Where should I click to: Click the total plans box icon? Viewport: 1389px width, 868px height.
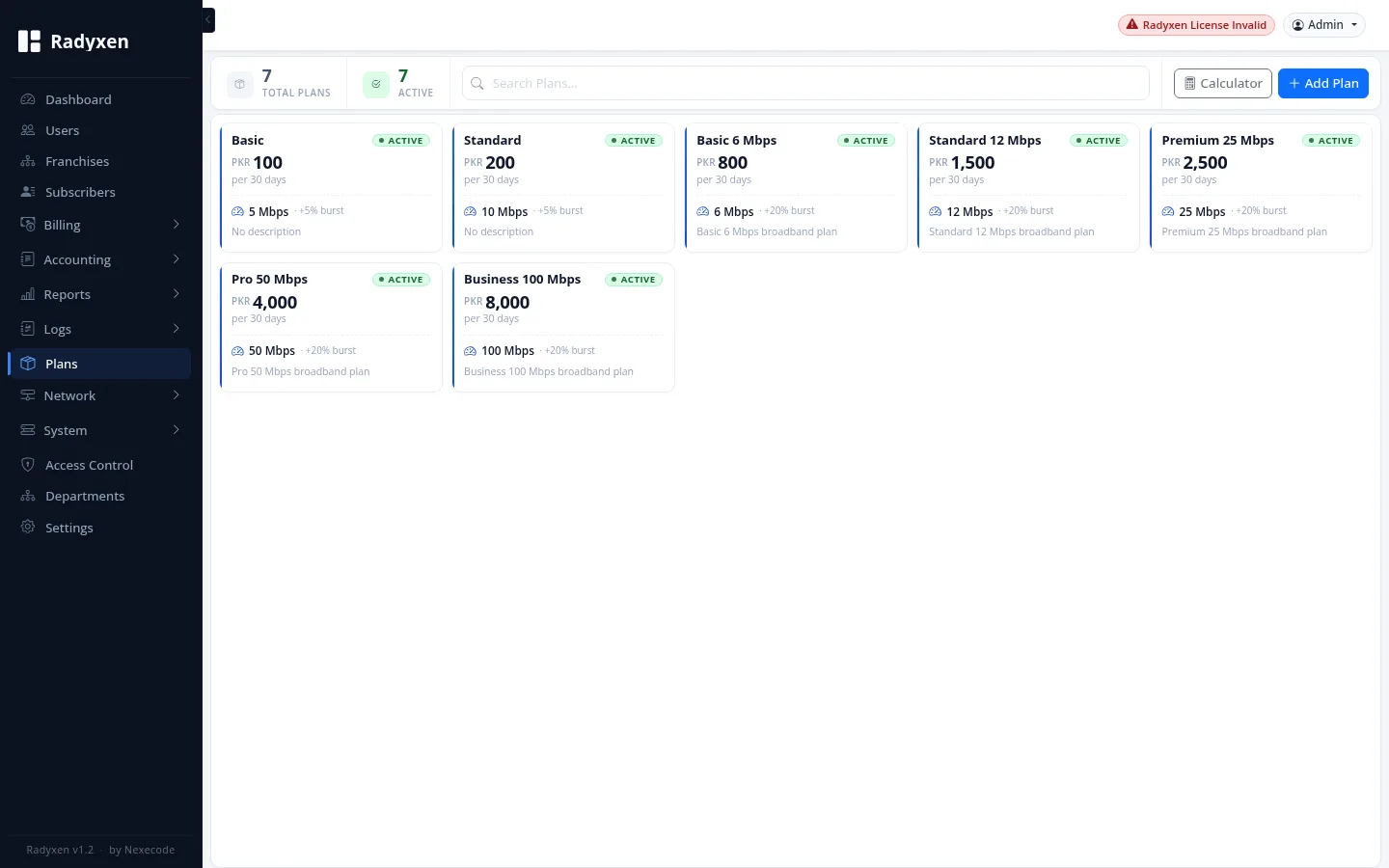click(240, 84)
